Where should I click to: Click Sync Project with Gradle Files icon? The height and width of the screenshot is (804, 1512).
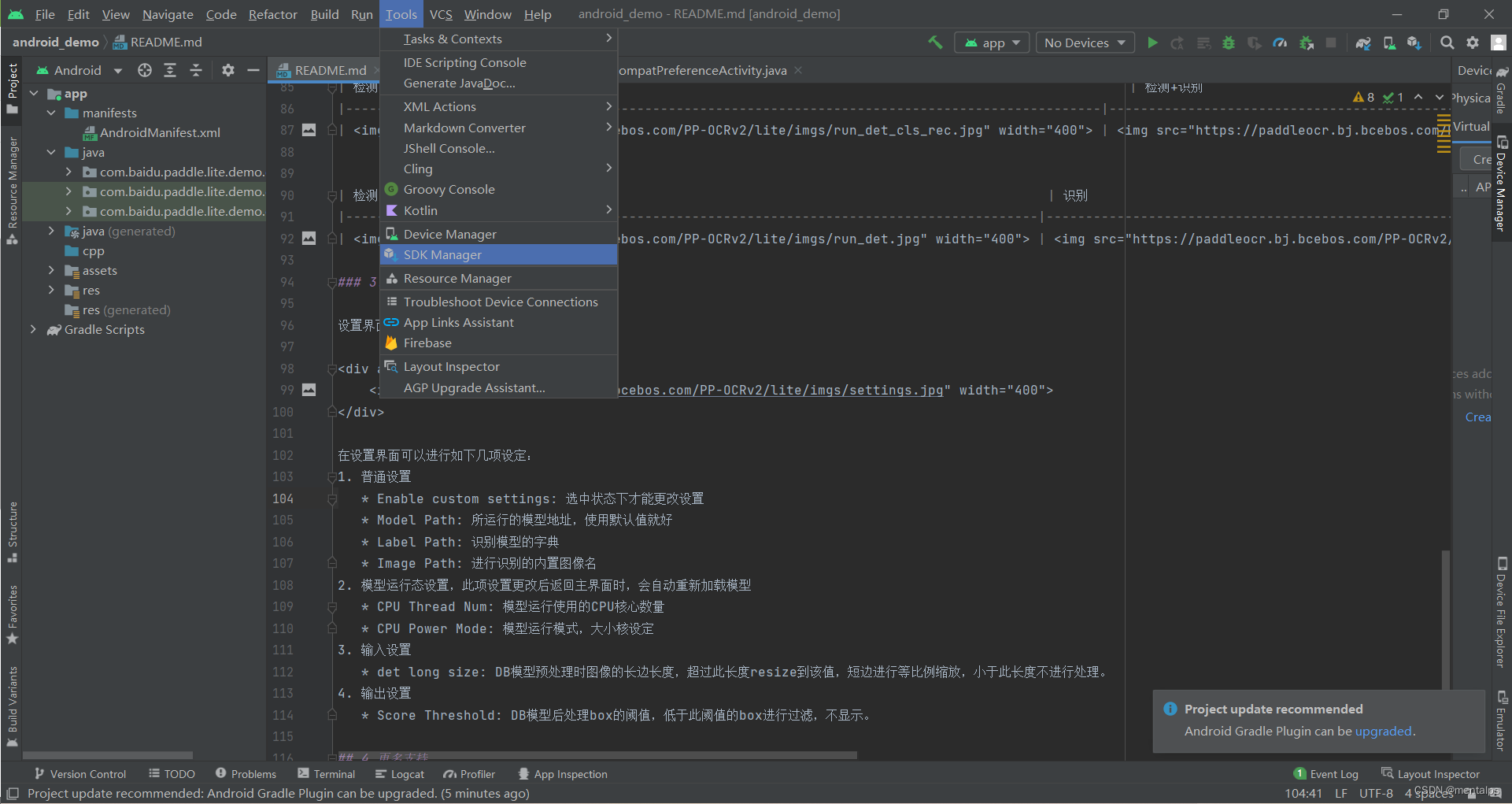coord(1364,43)
